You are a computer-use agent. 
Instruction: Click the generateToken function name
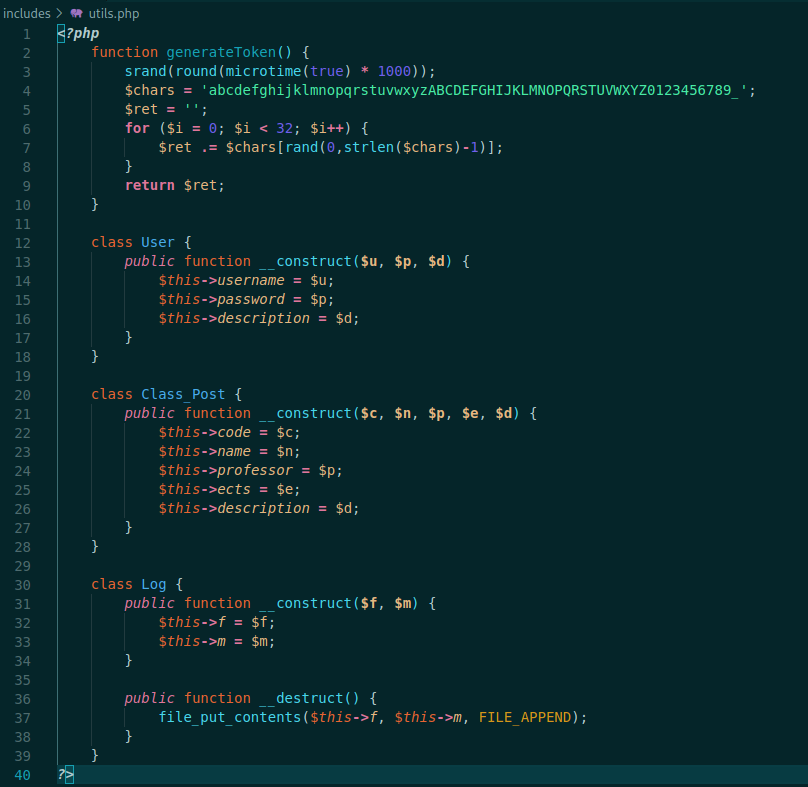[x=221, y=52]
